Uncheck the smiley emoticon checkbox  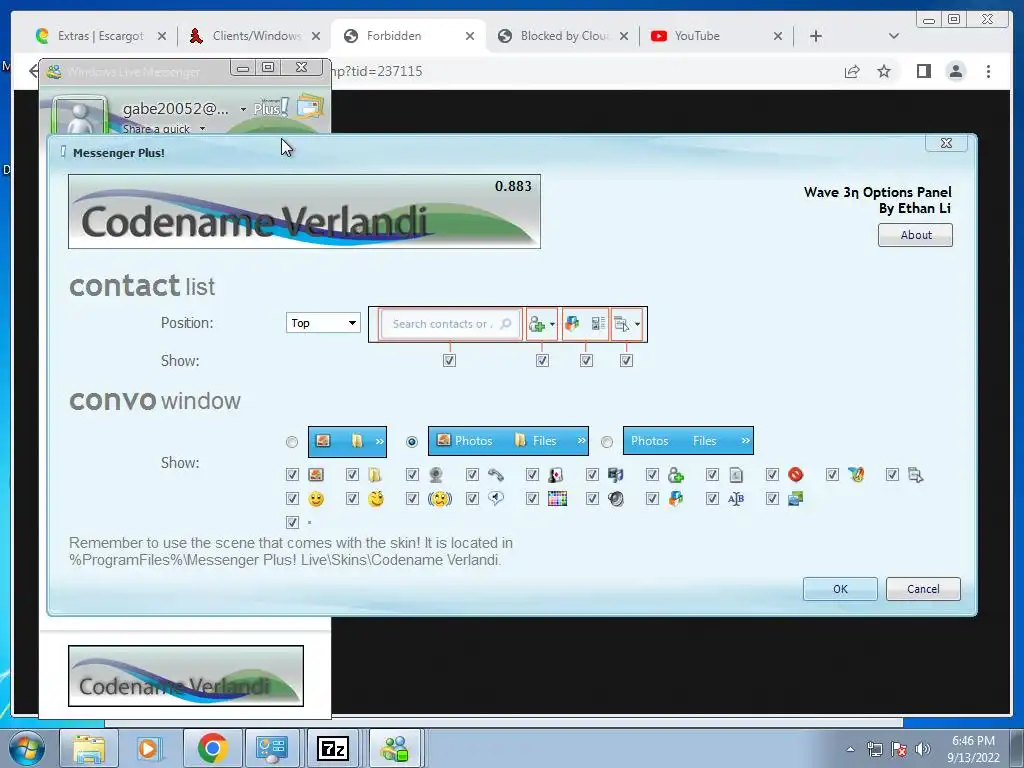(x=292, y=499)
